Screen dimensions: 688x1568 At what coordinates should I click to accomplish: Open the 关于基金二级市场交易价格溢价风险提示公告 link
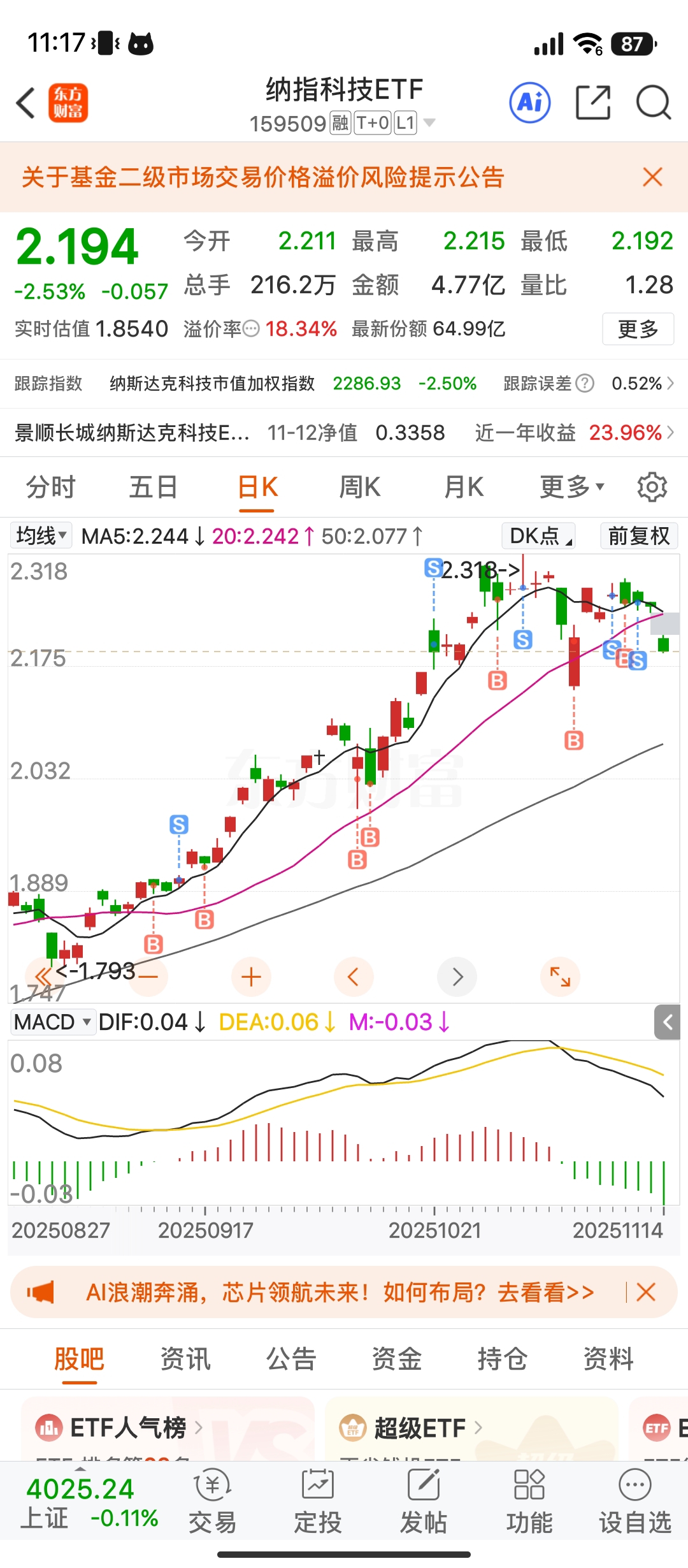pyautogui.click(x=263, y=177)
